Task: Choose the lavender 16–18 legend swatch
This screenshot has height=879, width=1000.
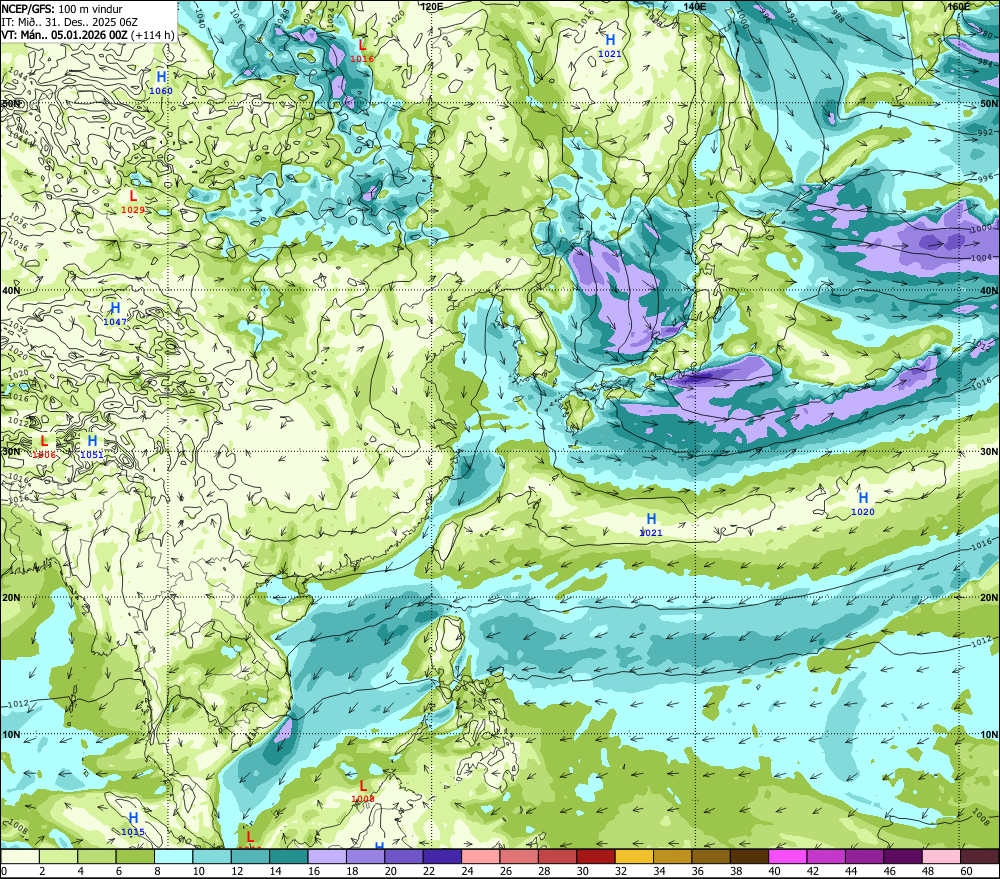Action: pos(327,856)
